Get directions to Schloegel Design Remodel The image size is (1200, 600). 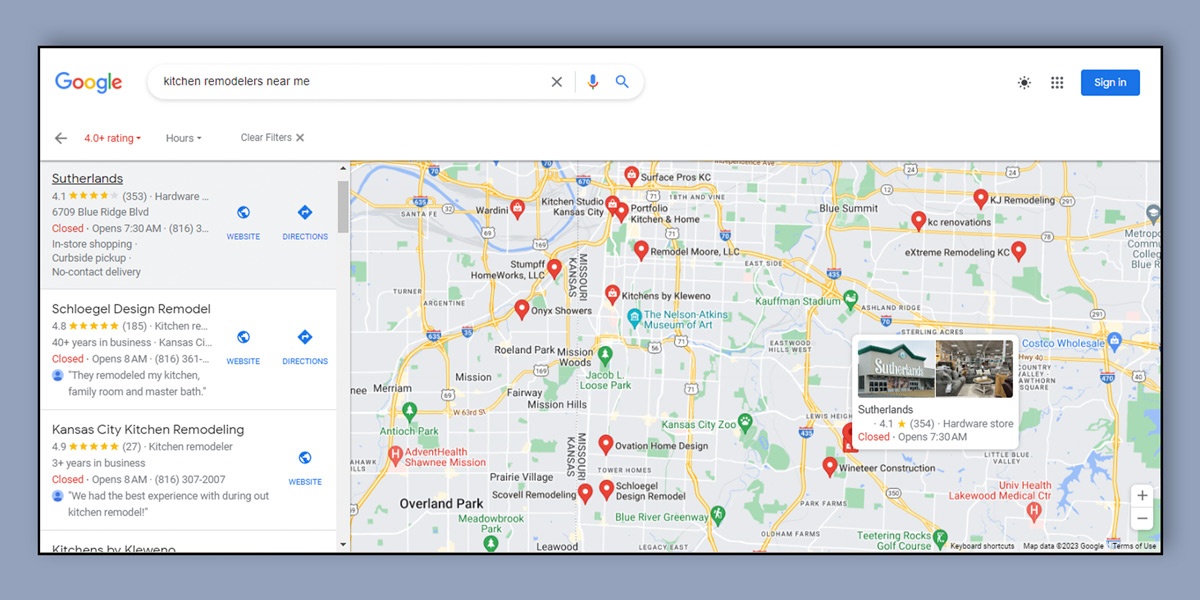point(305,338)
